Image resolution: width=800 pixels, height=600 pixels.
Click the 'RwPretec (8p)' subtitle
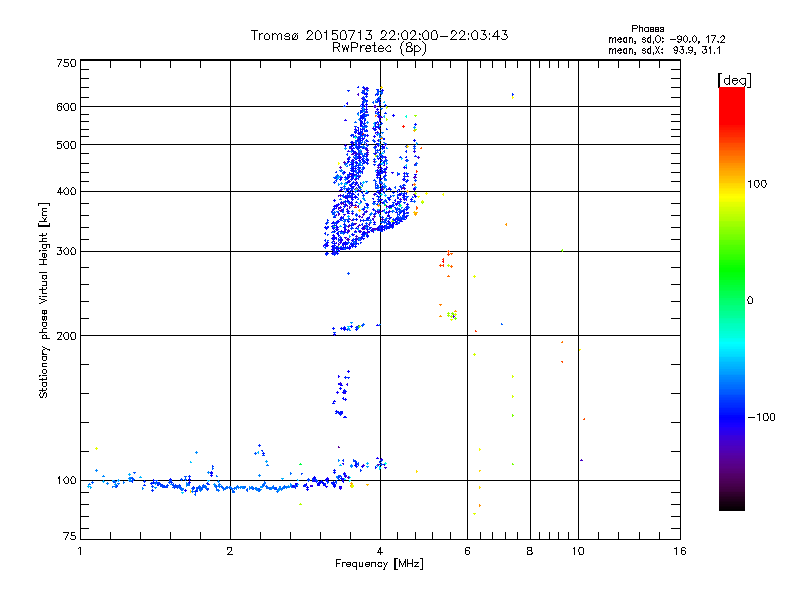pos(379,48)
